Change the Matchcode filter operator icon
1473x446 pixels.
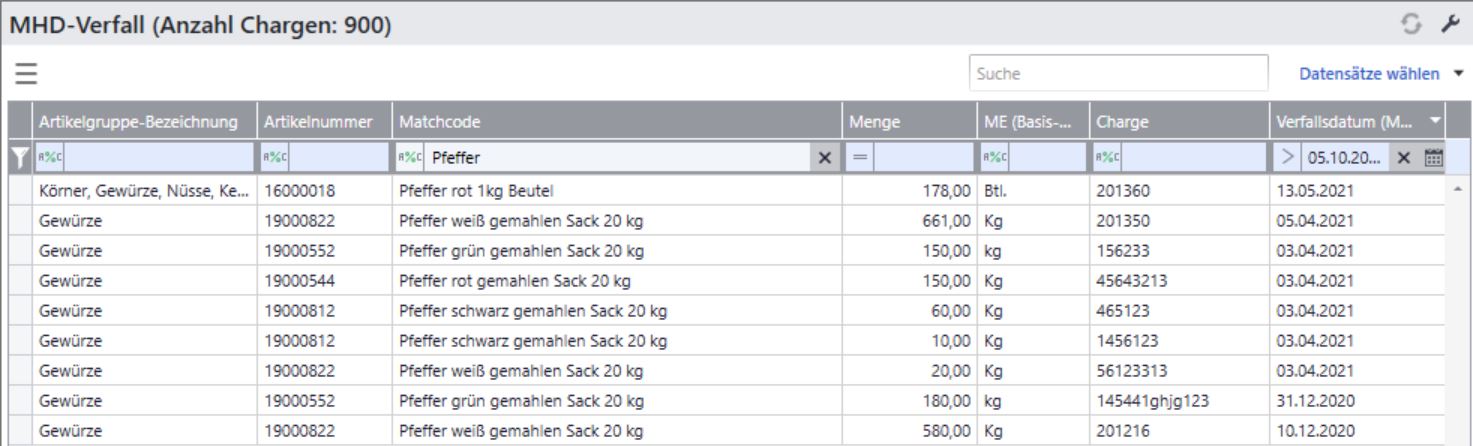pyautogui.click(x=408, y=157)
